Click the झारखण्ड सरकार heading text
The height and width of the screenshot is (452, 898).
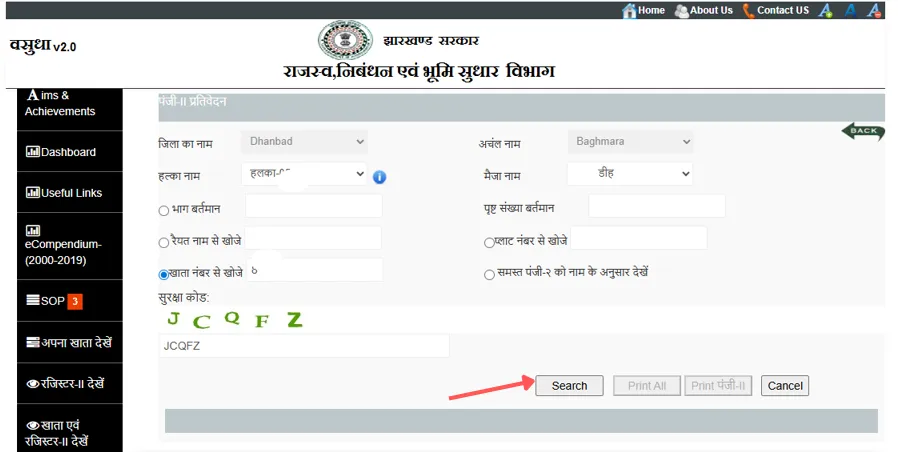point(431,41)
